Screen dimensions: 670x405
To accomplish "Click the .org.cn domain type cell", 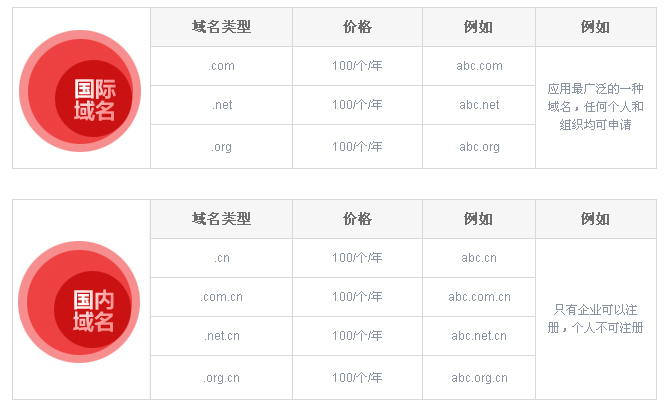I will click(221, 378).
